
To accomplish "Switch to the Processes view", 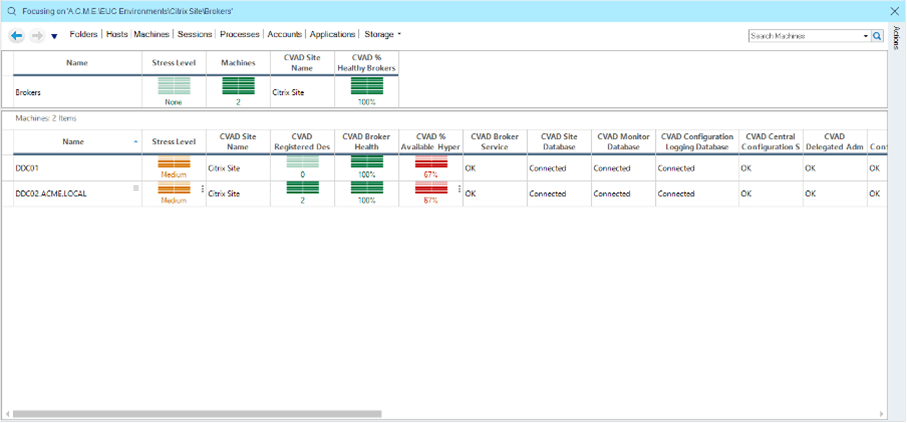I will point(240,34).
